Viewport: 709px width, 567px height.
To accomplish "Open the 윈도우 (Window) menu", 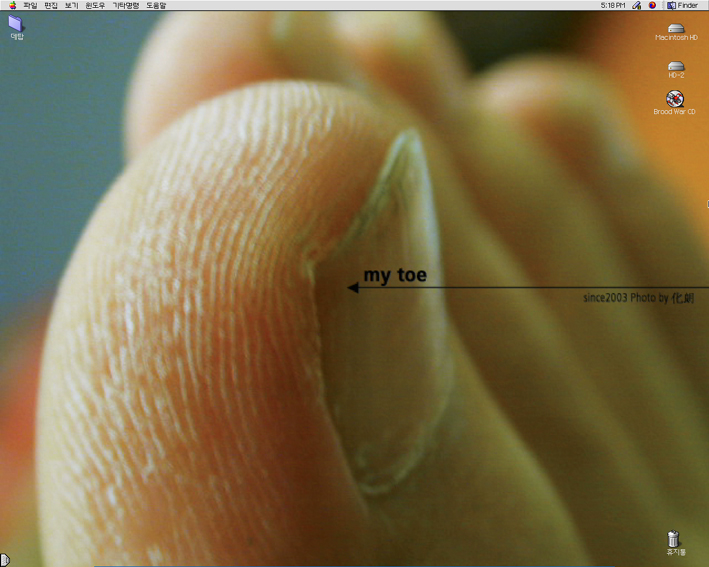I will [95, 5].
